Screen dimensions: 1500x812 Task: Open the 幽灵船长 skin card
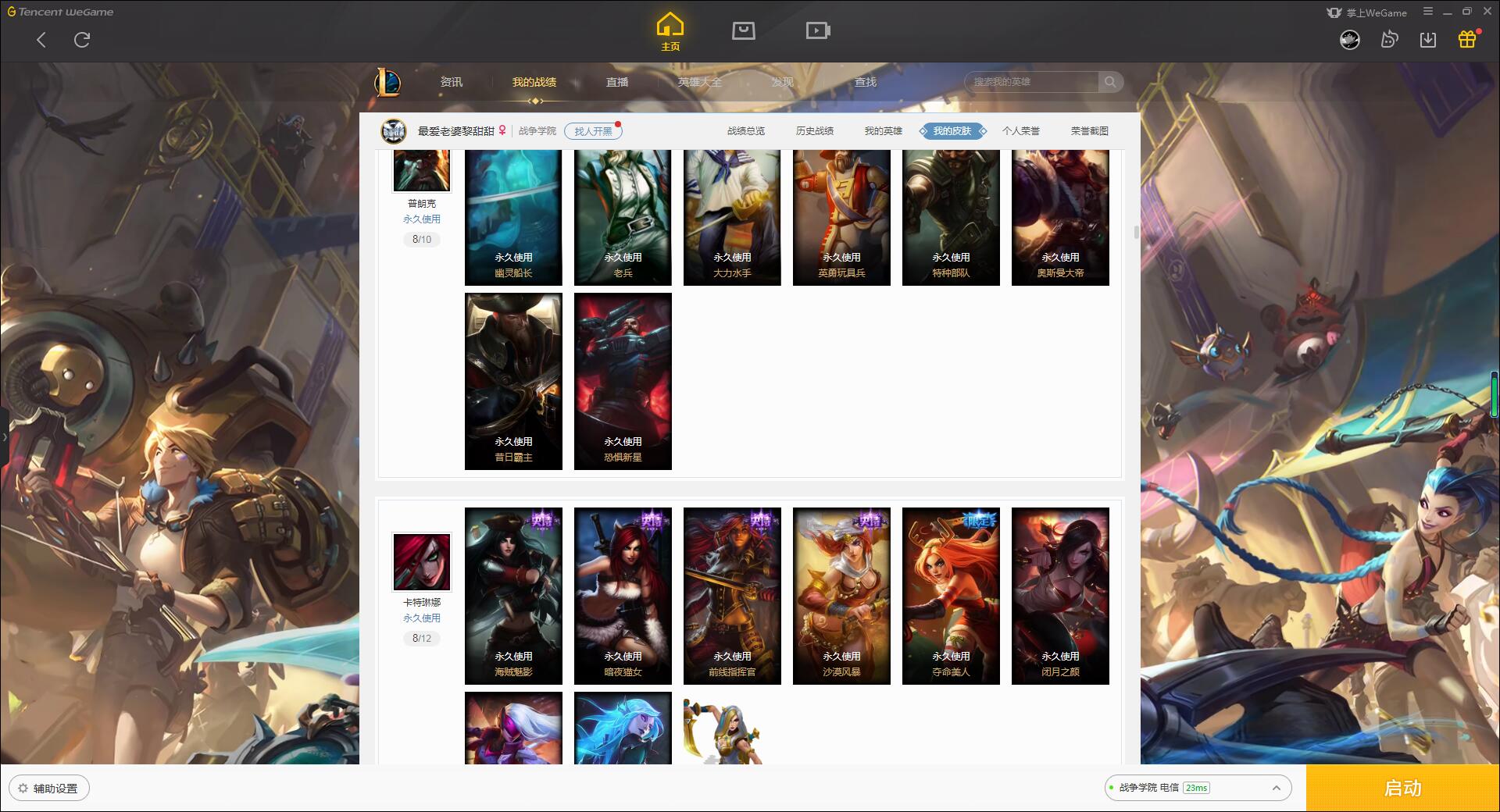(x=513, y=217)
